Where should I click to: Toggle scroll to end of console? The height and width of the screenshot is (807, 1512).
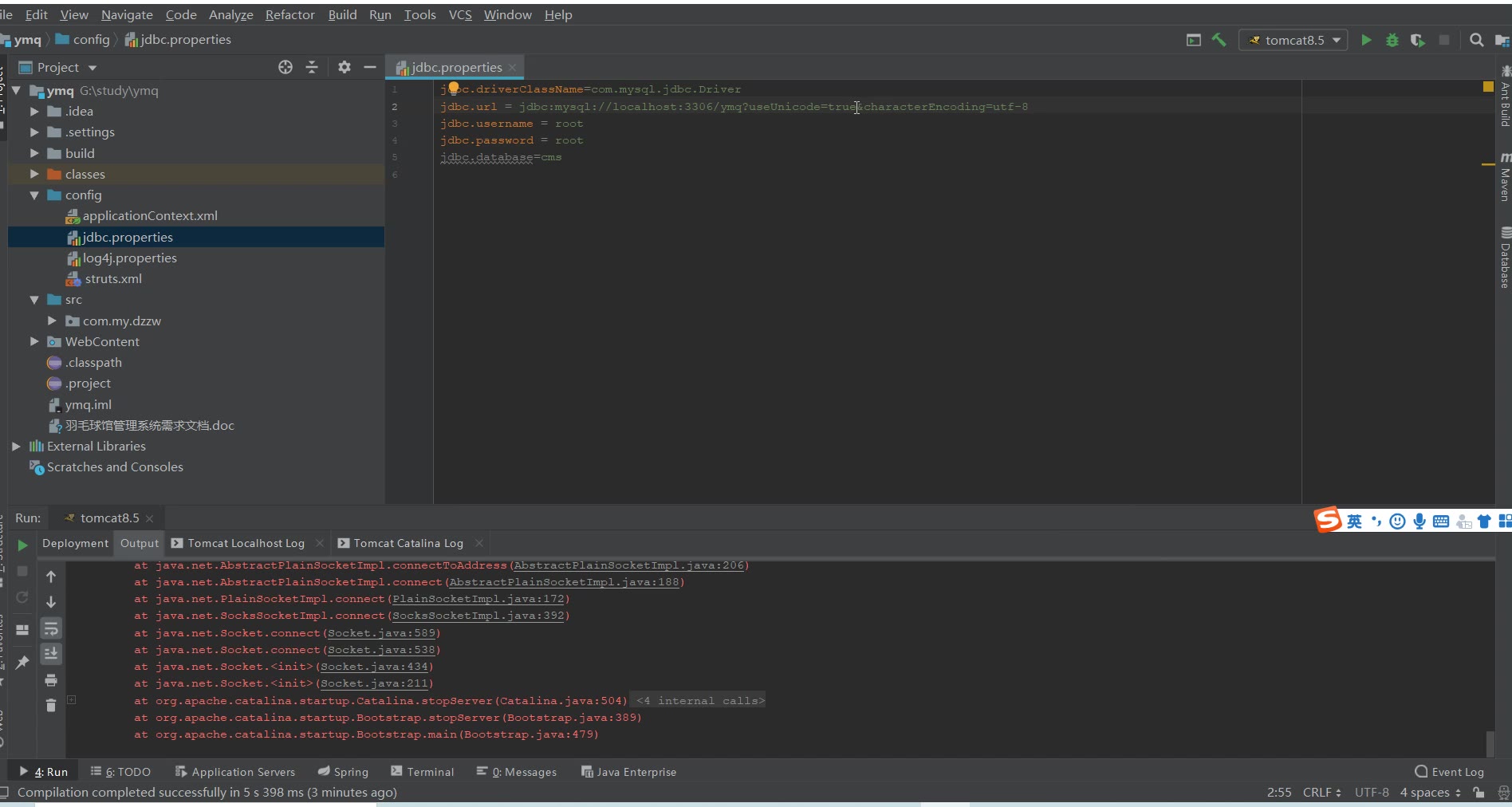pyautogui.click(x=51, y=654)
